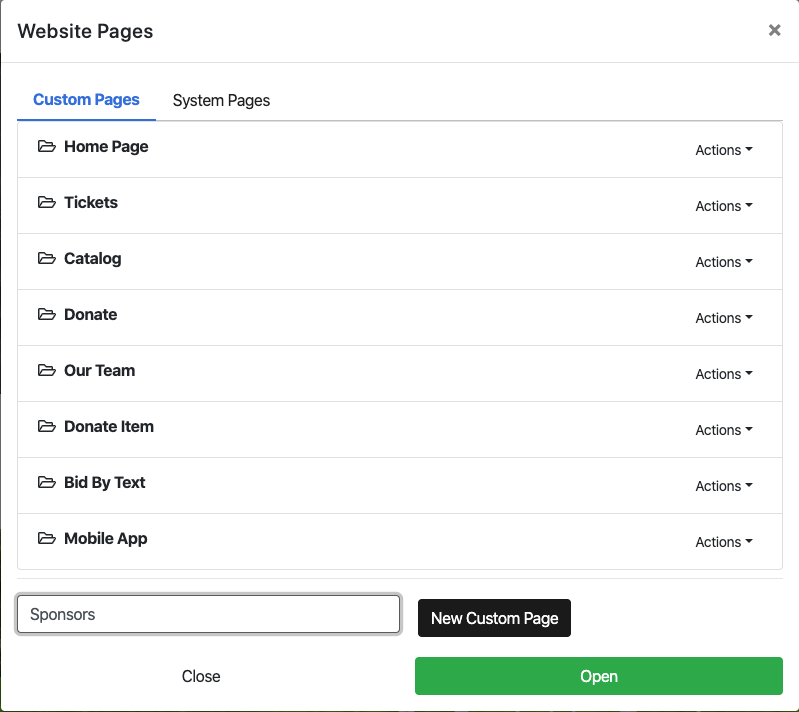
Task: Click the folder icon beside Donate Item
Action: (46, 427)
